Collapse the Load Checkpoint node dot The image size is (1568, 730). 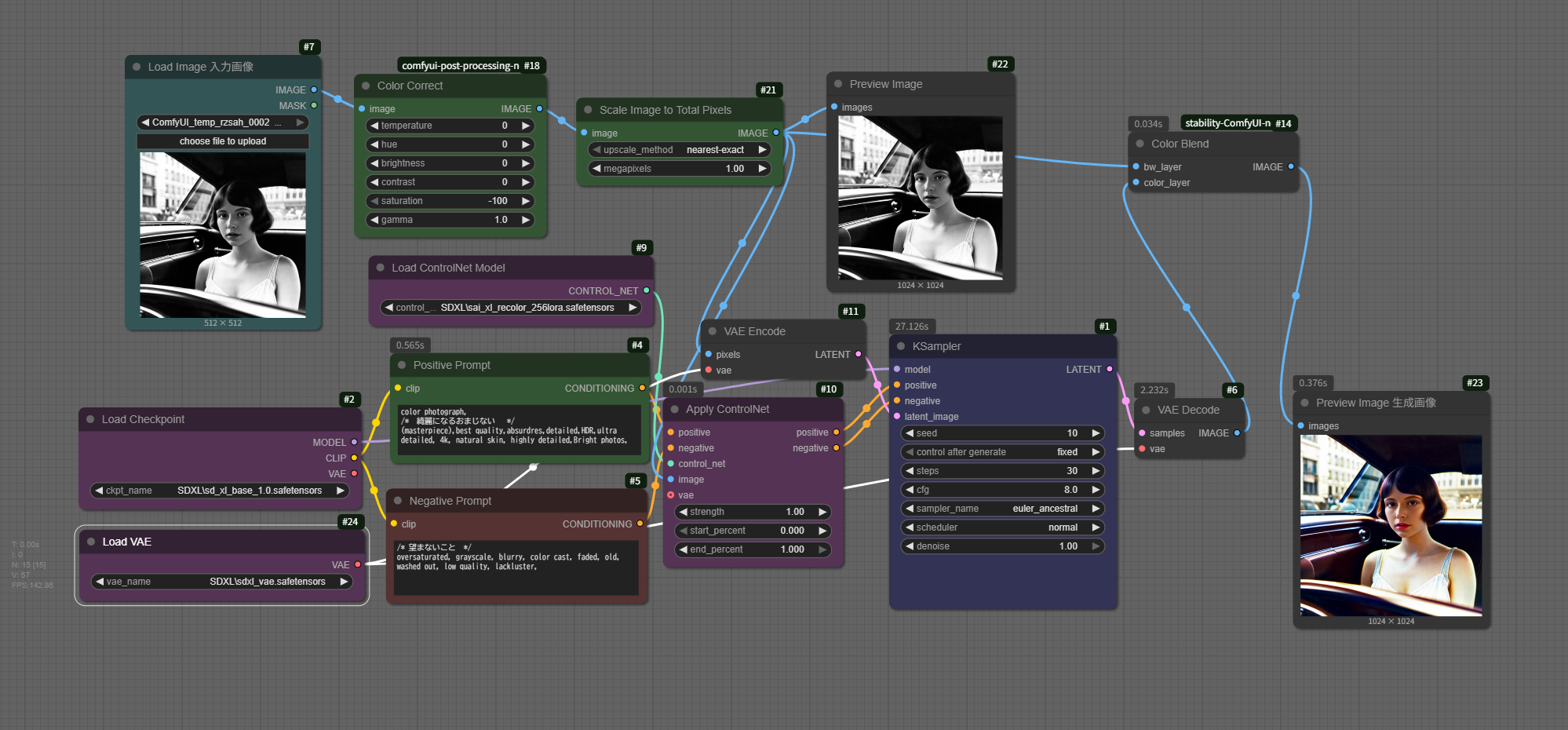click(x=90, y=419)
